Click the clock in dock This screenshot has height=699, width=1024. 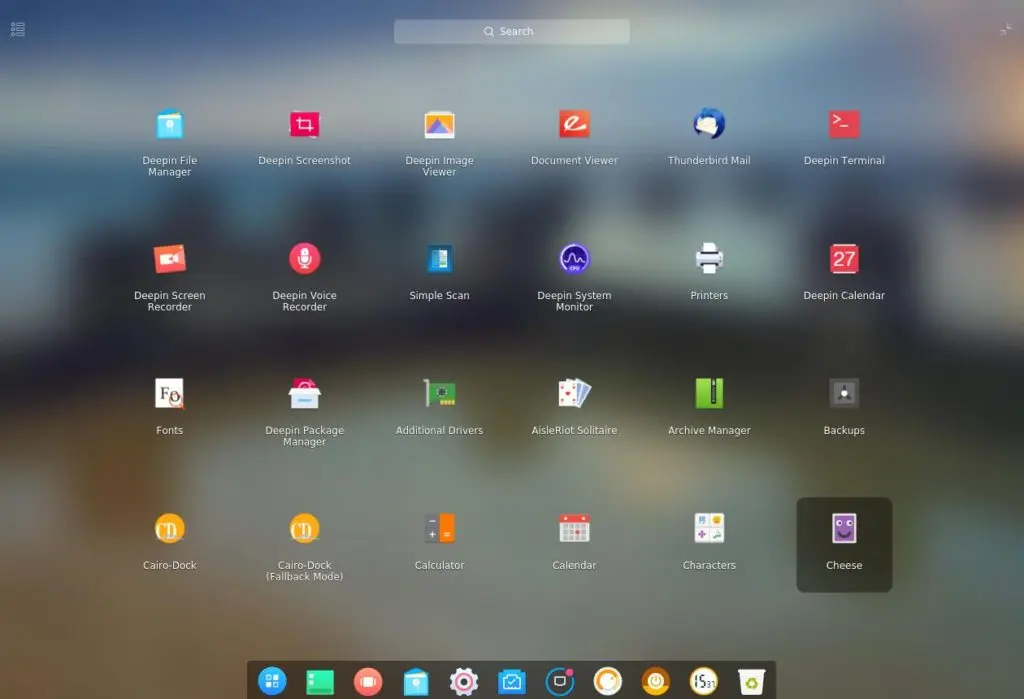[x=703, y=681]
